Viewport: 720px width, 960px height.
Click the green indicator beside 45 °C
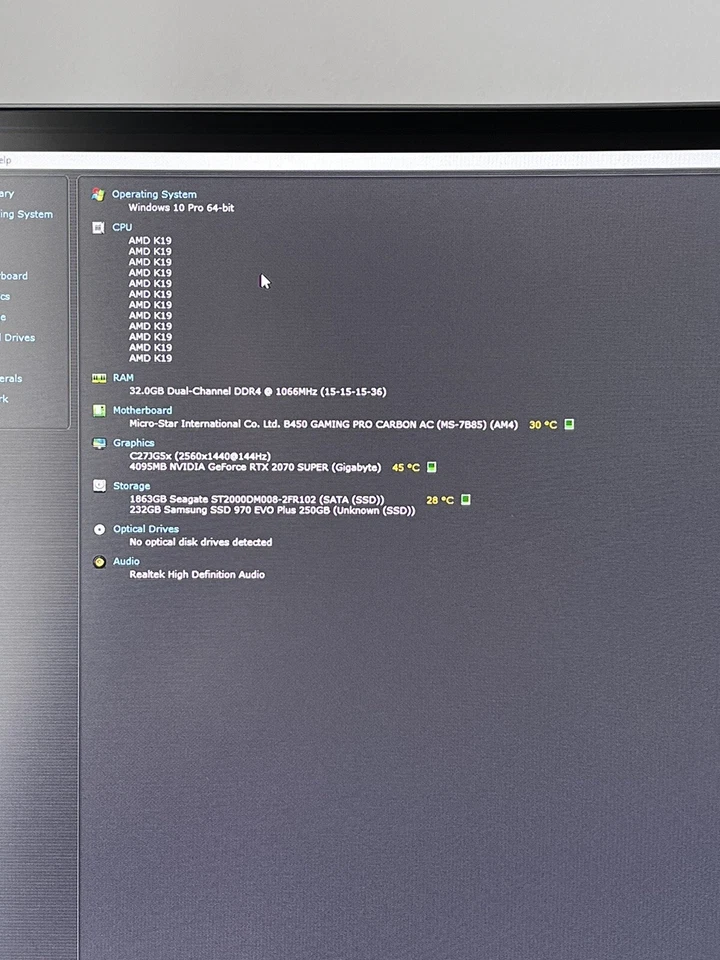point(431,467)
